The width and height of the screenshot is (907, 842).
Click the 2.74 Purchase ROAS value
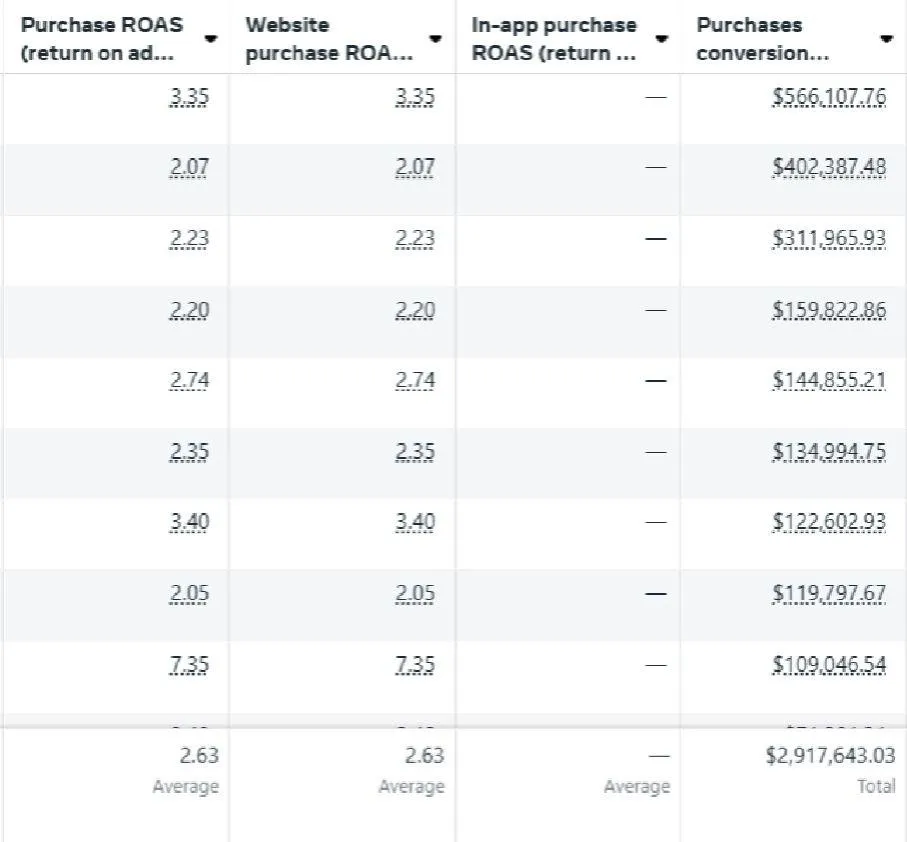[189, 381]
